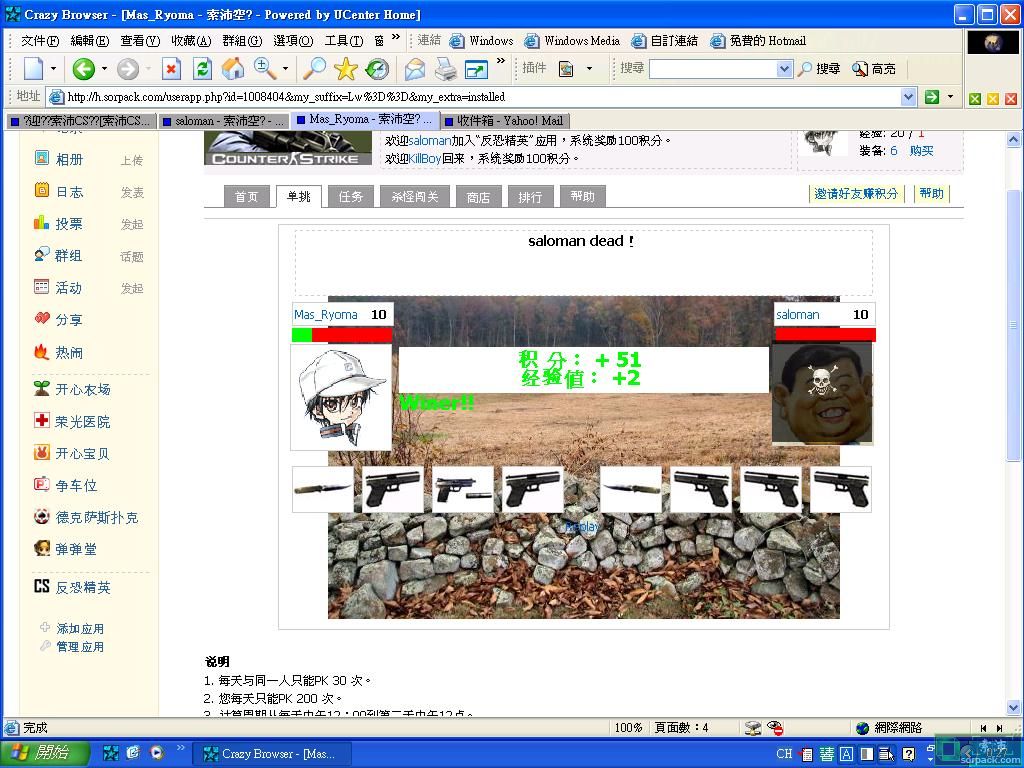This screenshot has height=768, width=1024.
Task: Click the Print printer icon in toolbar
Action: pyautogui.click(x=445, y=69)
